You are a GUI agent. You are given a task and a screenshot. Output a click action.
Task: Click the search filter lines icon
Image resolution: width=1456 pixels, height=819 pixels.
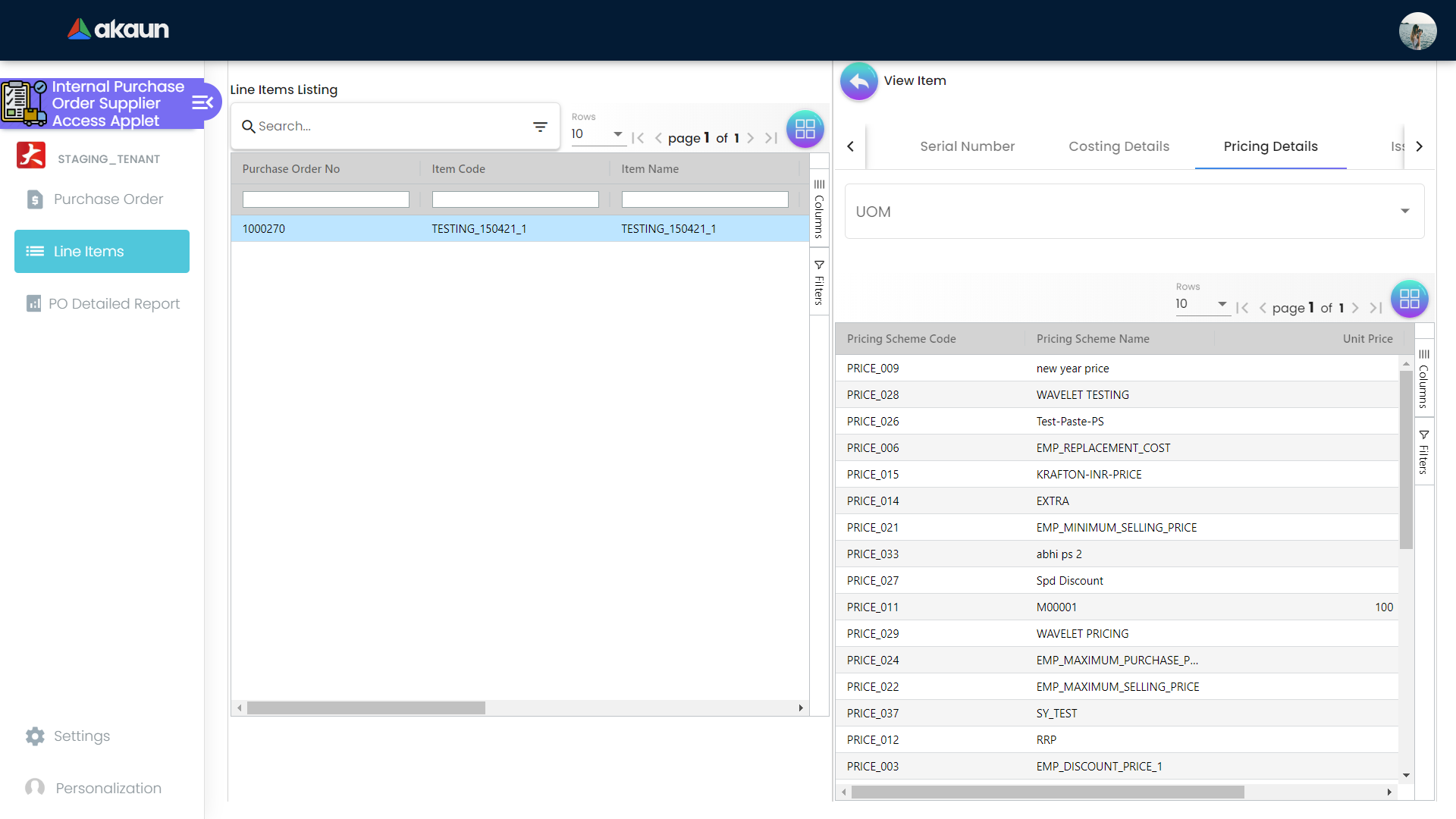click(540, 127)
